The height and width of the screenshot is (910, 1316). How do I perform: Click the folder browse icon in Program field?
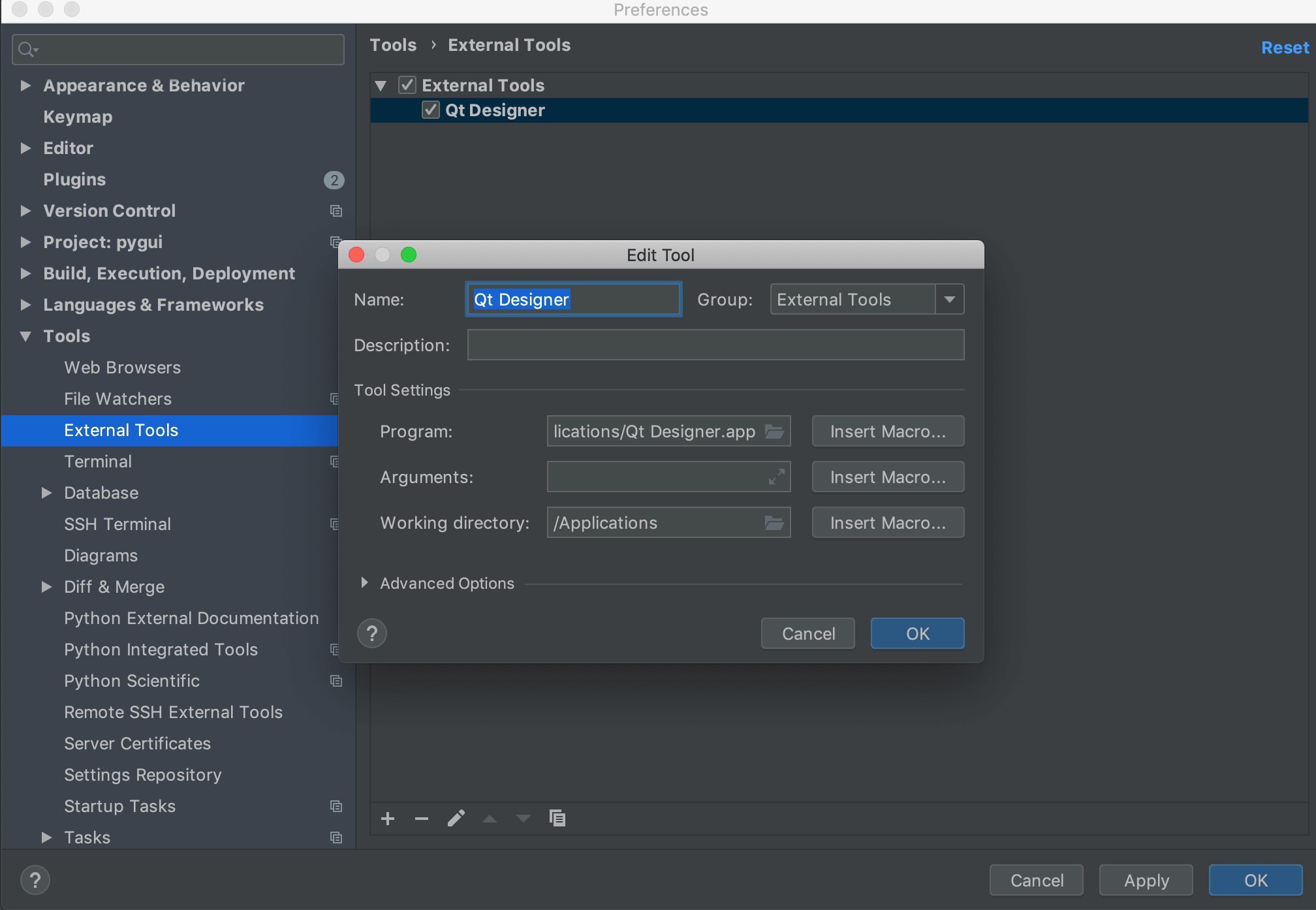[x=774, y=431]
